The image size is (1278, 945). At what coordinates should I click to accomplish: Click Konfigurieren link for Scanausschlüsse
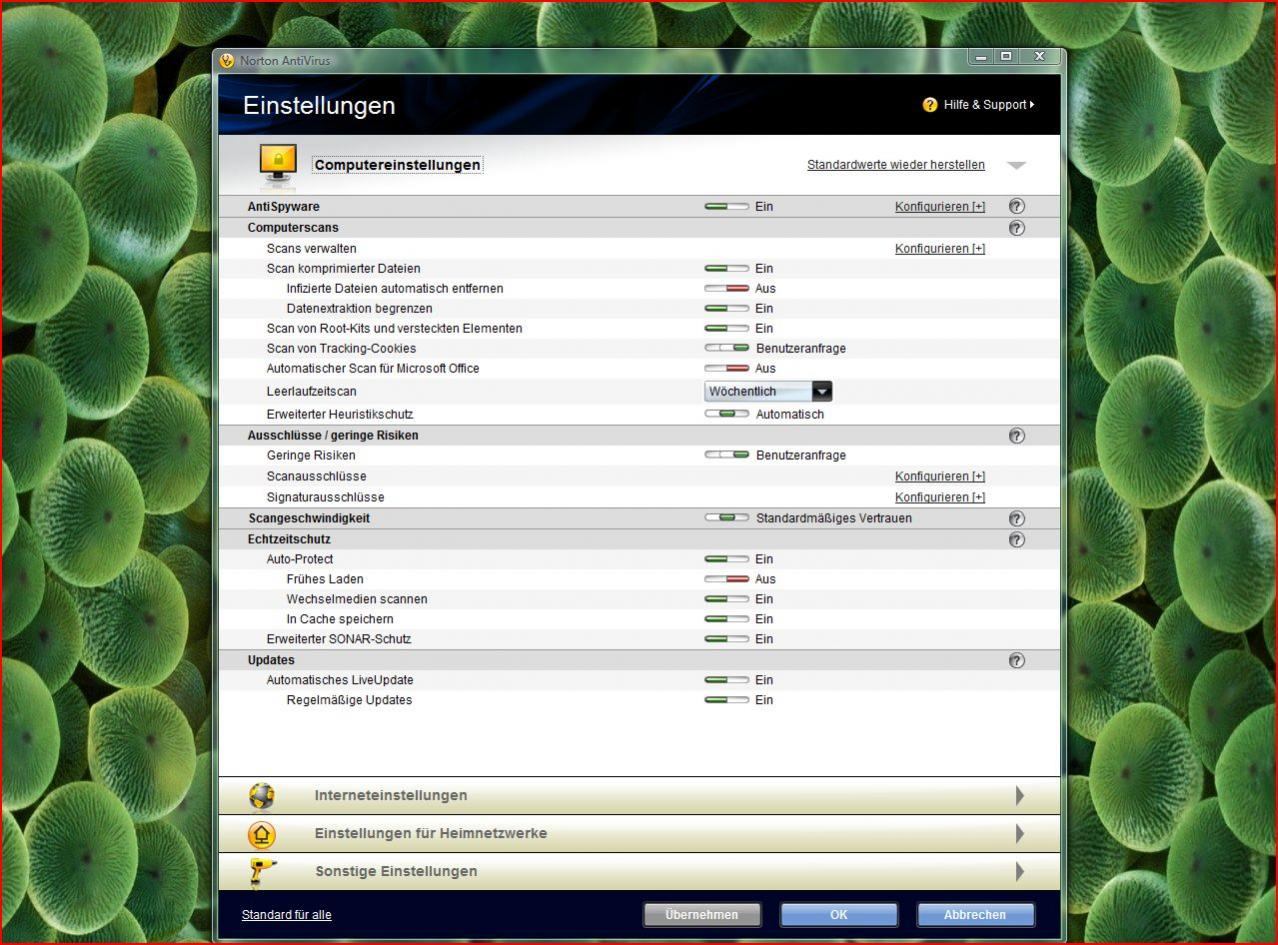pos(940,476)
